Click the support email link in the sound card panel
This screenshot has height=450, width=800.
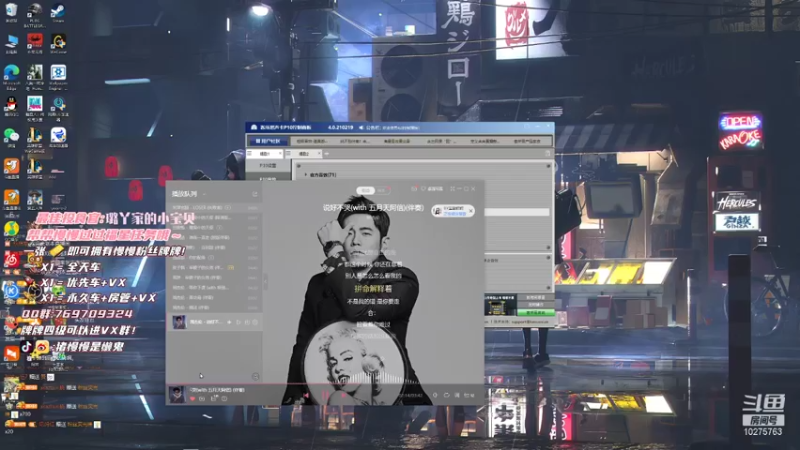point(530,322)
